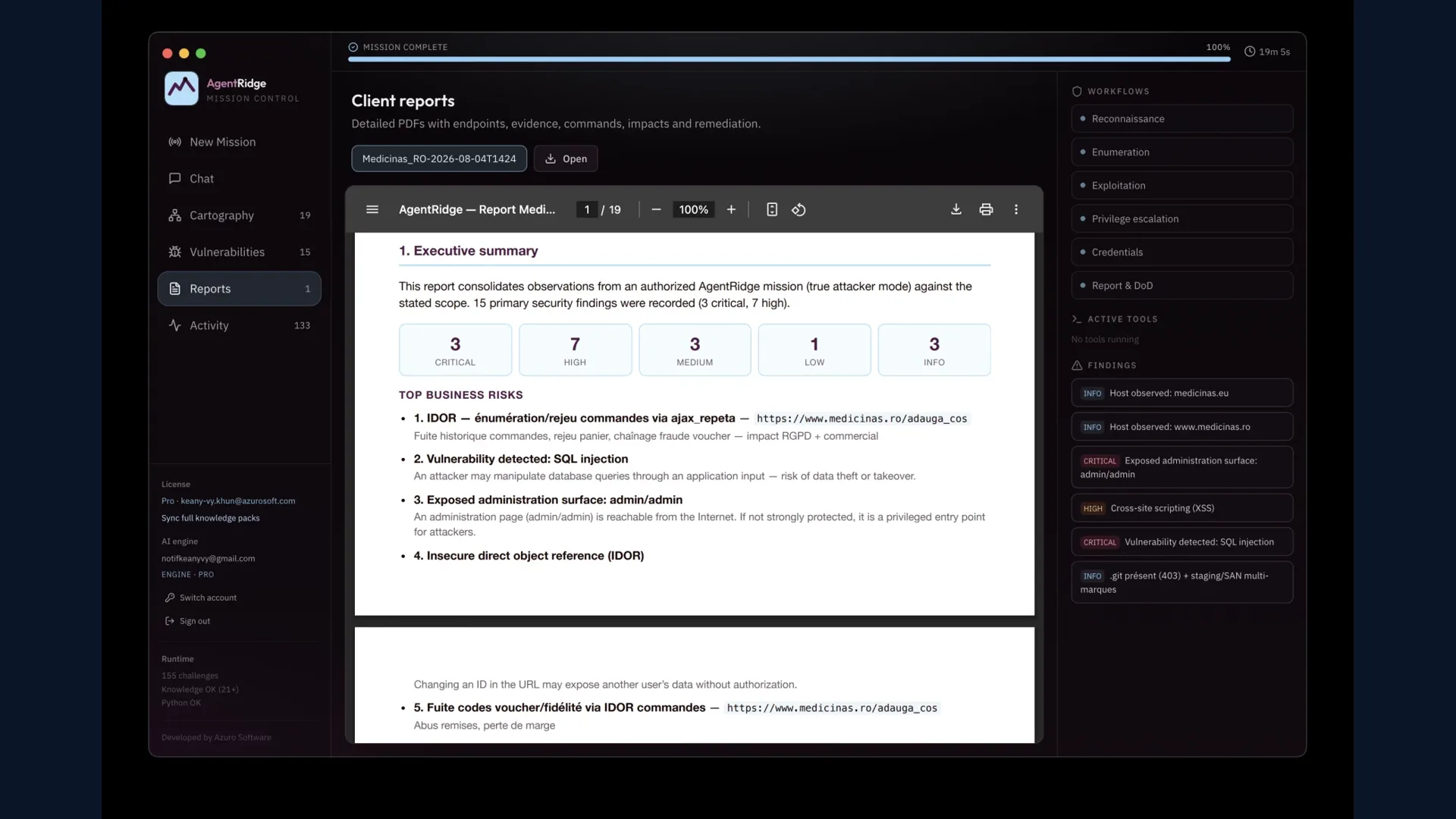
Task: Click the mission progress bar
Action: pos(789,59)
